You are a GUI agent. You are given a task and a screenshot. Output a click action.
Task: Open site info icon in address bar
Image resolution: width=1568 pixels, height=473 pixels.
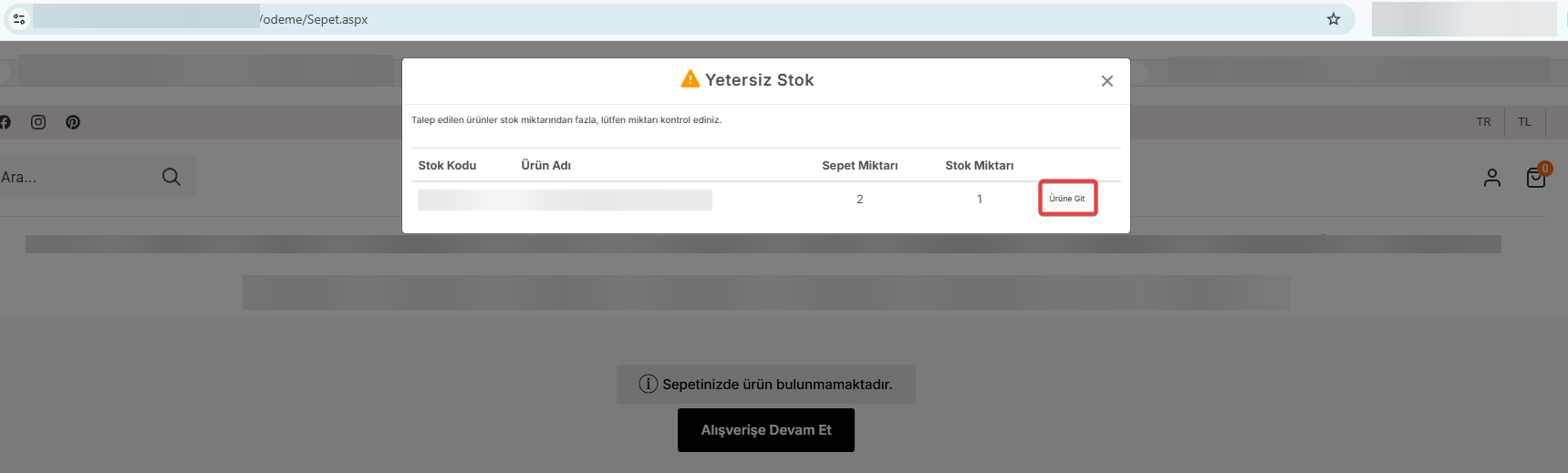[19, 19]
